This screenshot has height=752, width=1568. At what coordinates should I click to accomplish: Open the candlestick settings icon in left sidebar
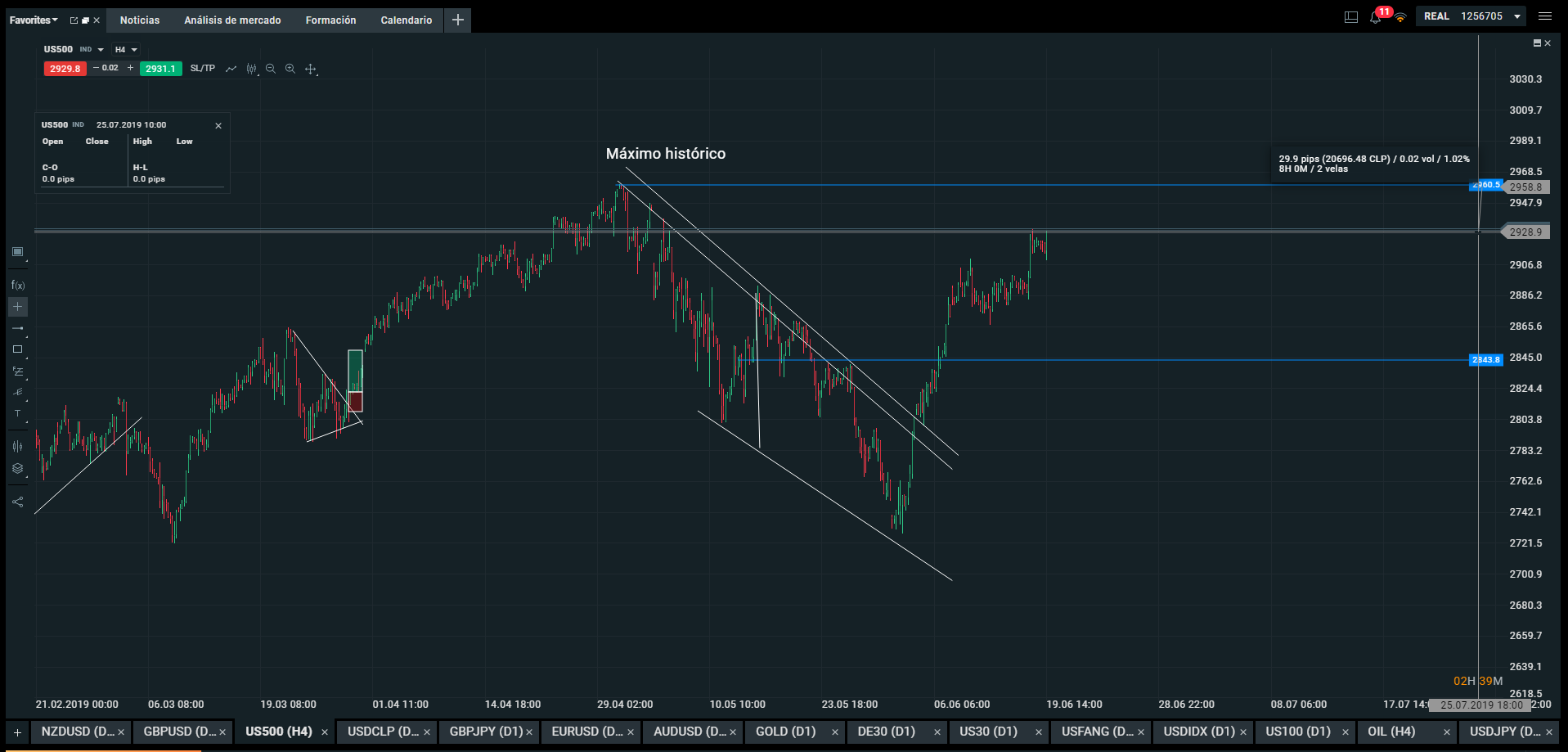[17, 446]
